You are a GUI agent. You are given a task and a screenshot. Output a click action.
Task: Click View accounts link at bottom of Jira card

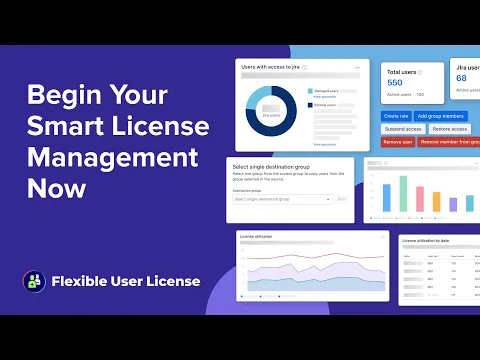point(324,144)
